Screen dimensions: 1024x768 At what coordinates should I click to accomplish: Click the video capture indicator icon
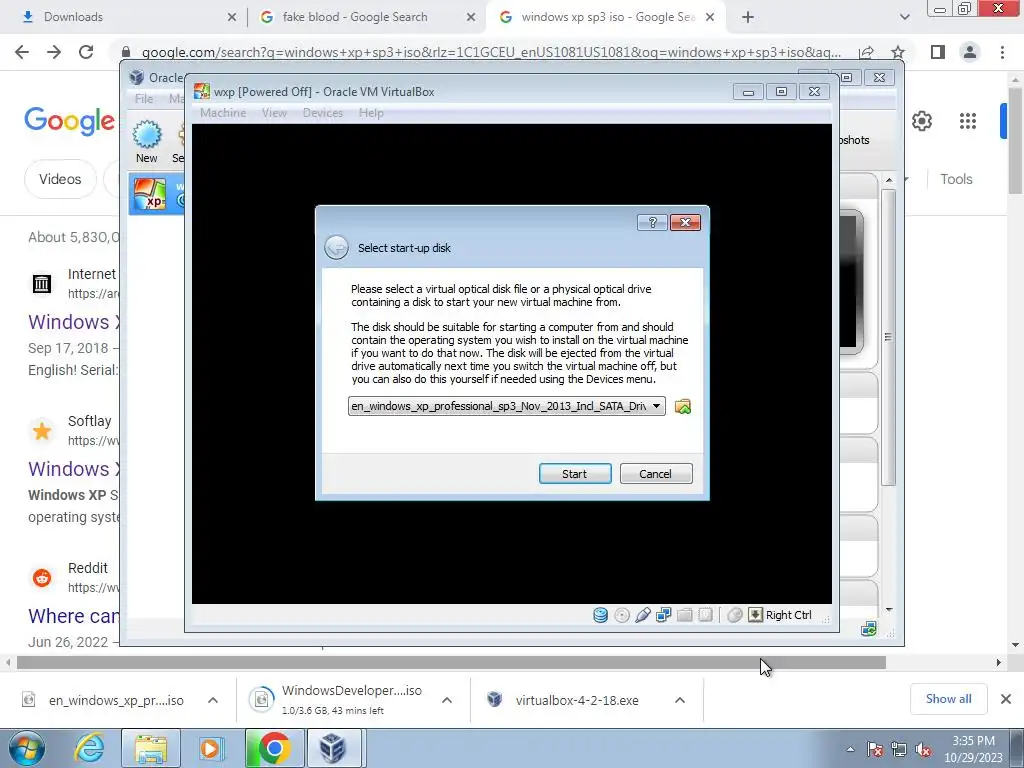705,615
